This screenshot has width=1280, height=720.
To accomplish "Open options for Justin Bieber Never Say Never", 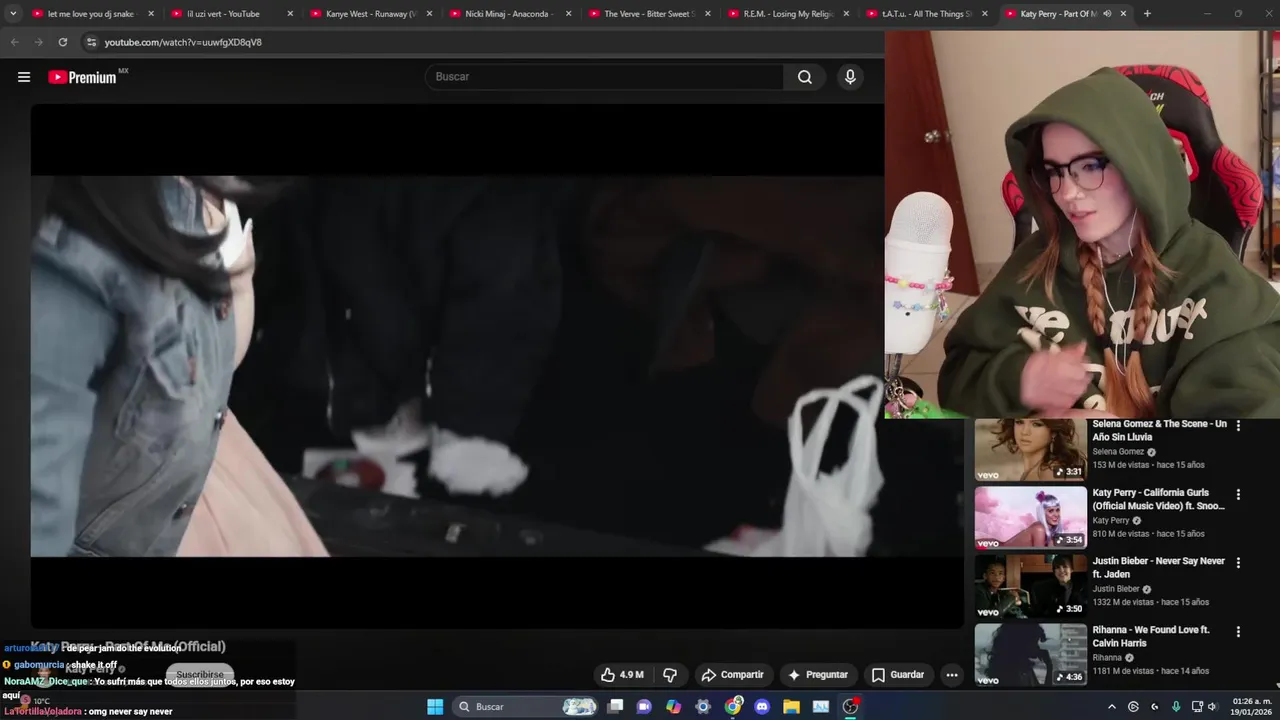I will click(1238, 563).
